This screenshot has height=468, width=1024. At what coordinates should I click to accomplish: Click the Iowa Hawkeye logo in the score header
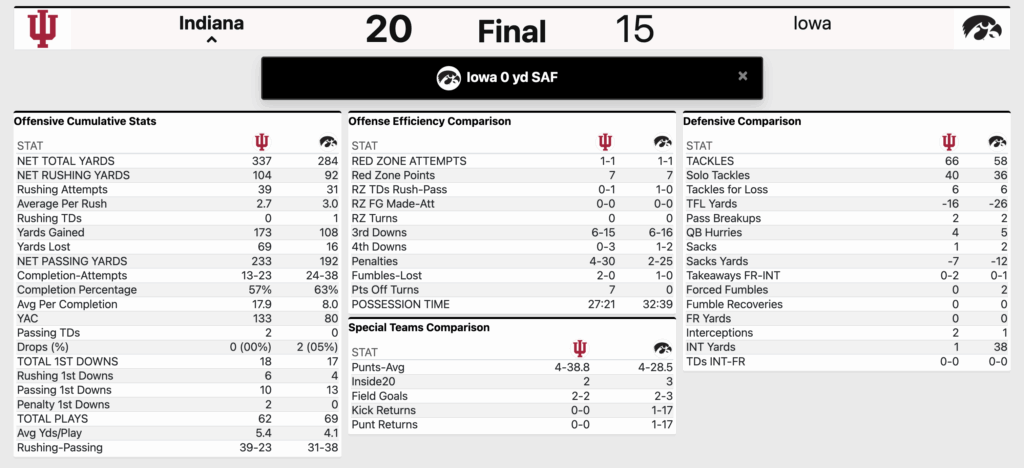(x=982, y=29)
